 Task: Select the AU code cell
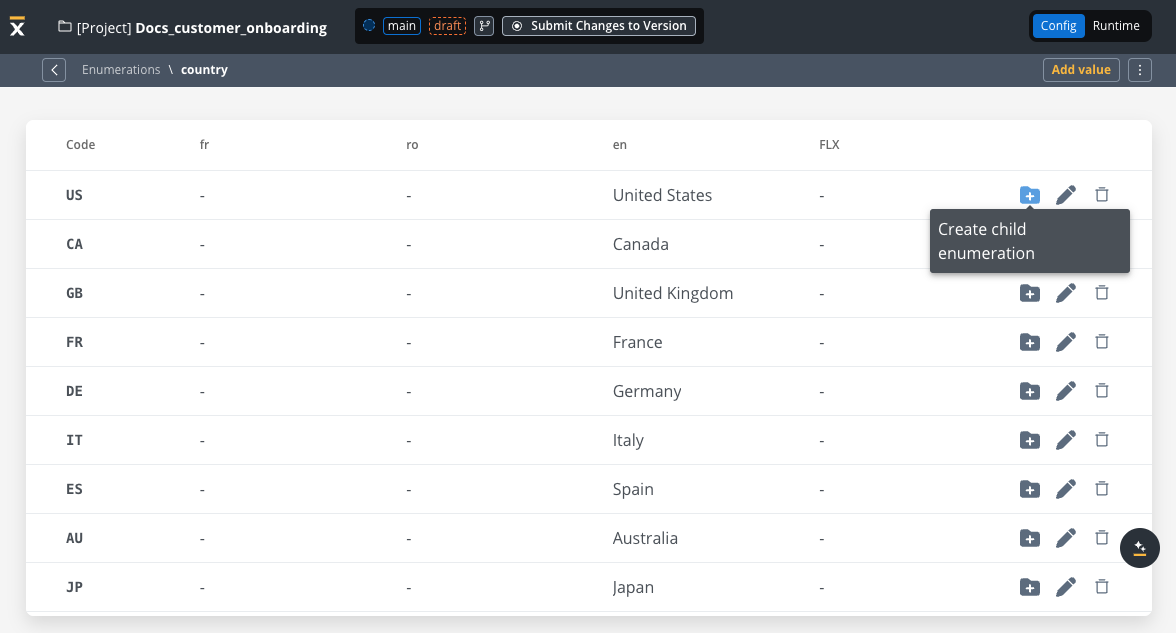[x=74, y=538]
